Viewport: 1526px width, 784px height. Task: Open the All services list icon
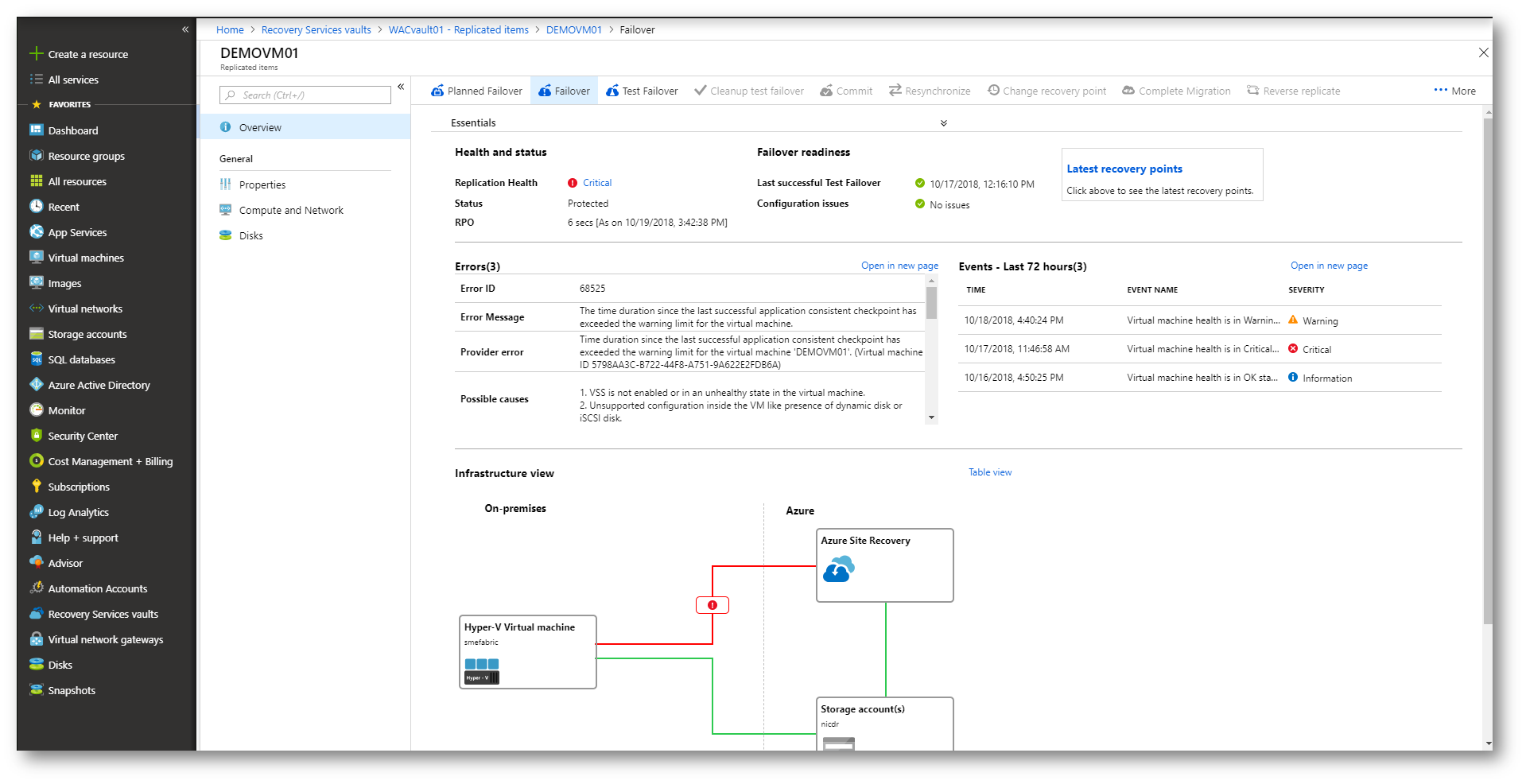point(36,80)
